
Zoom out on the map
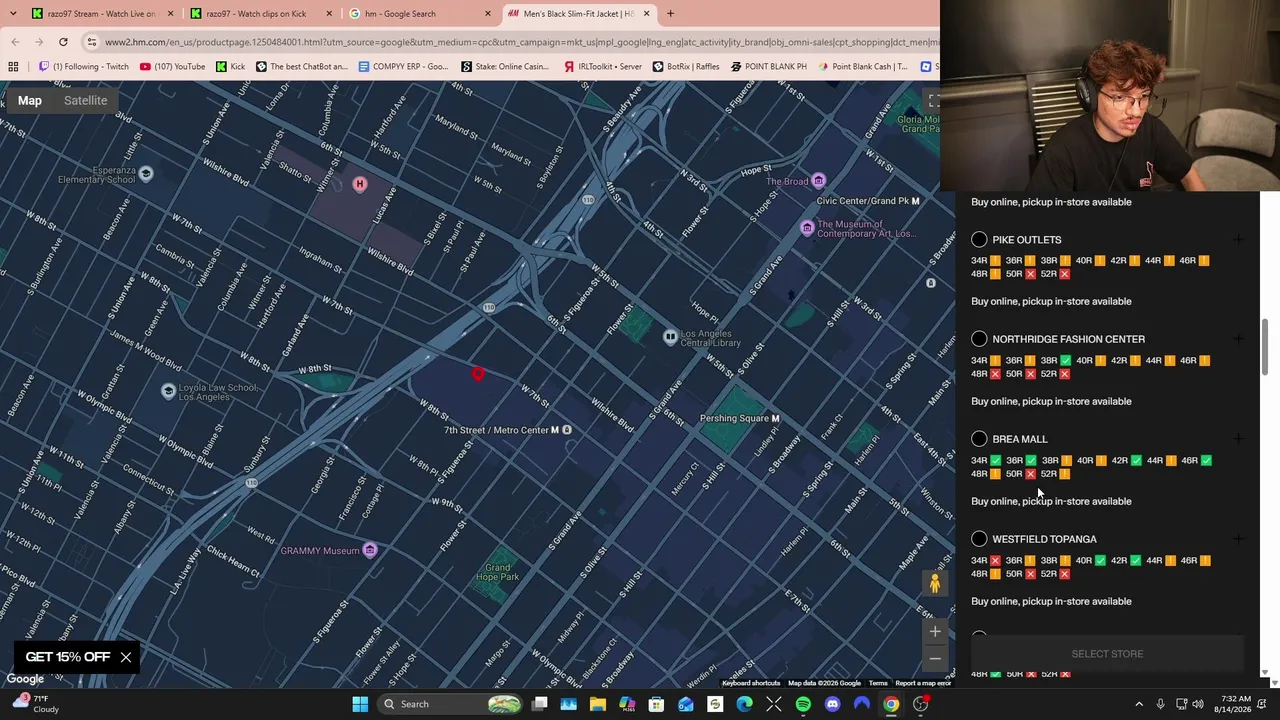click(935, 657)
